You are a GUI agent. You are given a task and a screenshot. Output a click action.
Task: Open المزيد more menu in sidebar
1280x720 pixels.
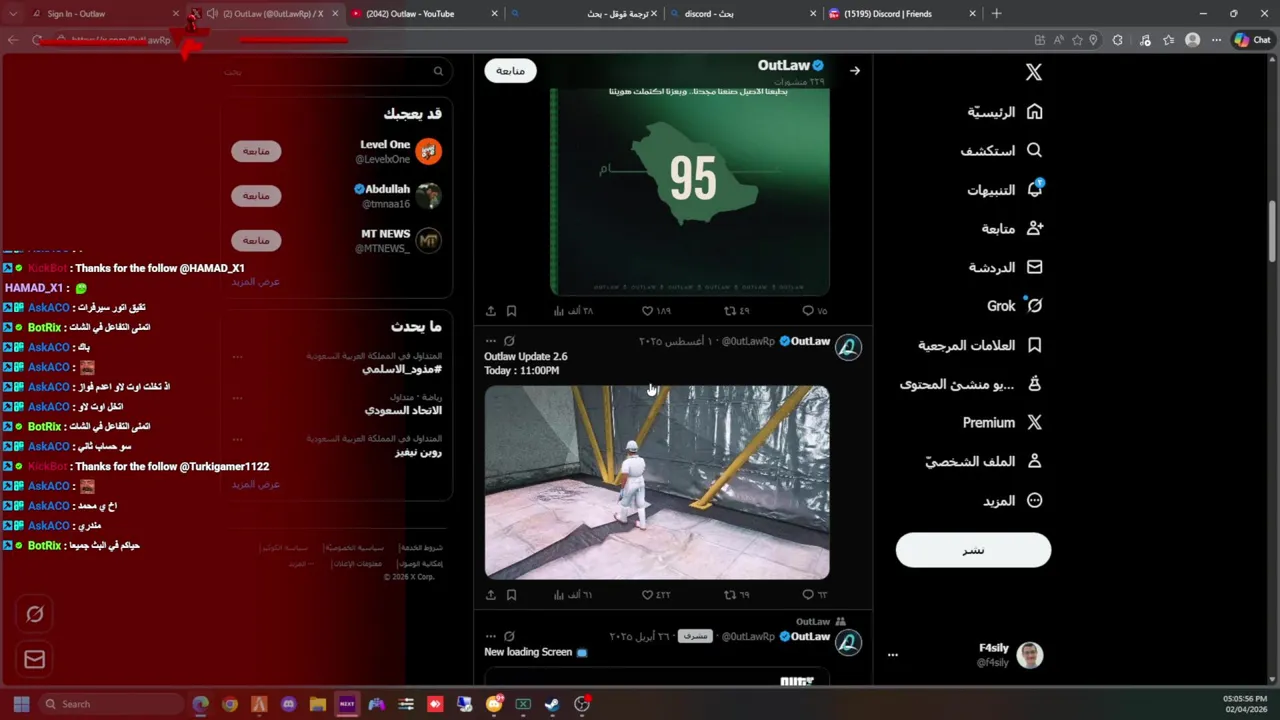[1013, 500]
